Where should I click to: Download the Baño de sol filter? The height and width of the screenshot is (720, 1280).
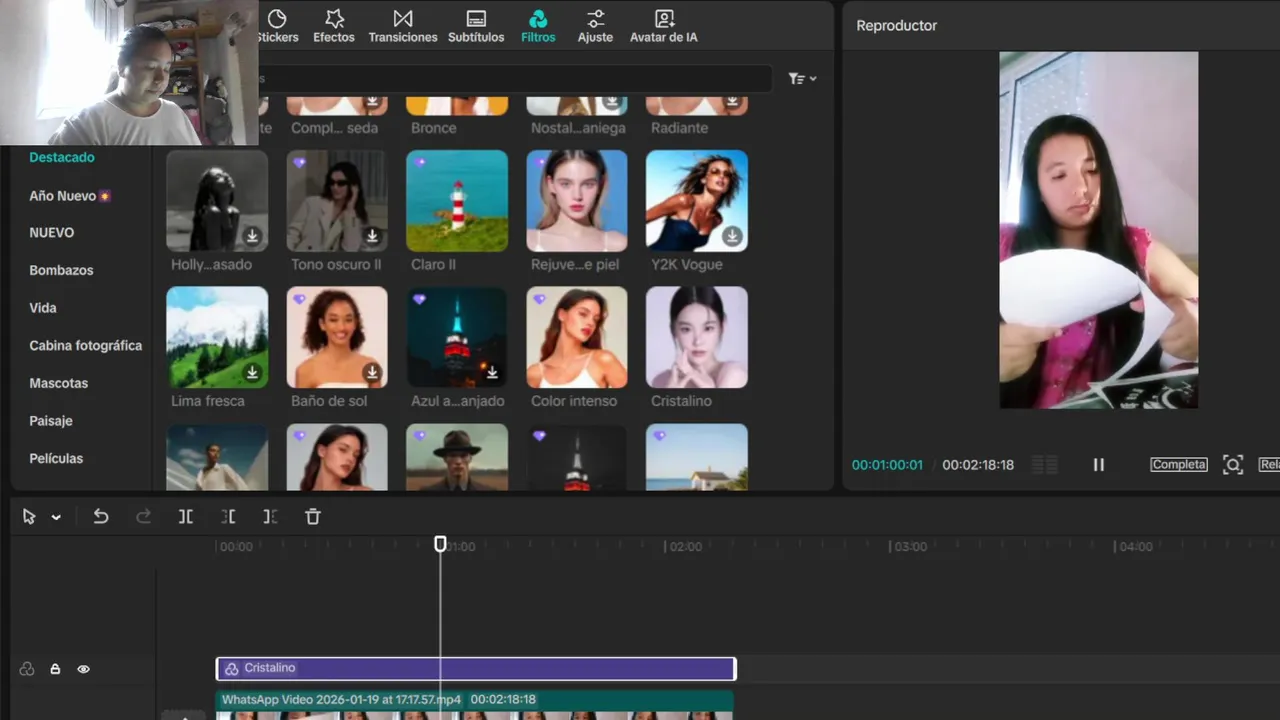373,372
